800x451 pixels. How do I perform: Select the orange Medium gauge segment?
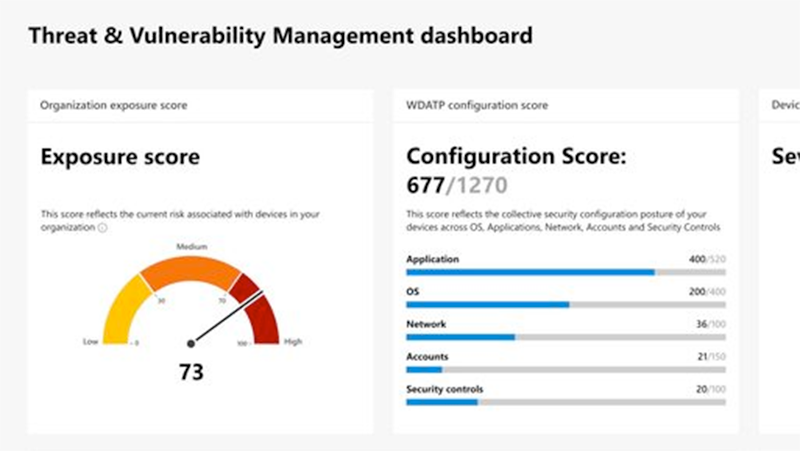click(190, 272)
